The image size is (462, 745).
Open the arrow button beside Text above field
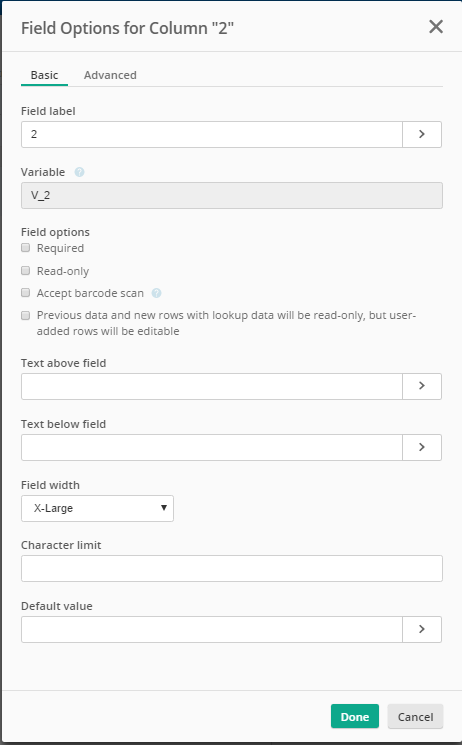(422, 386)
